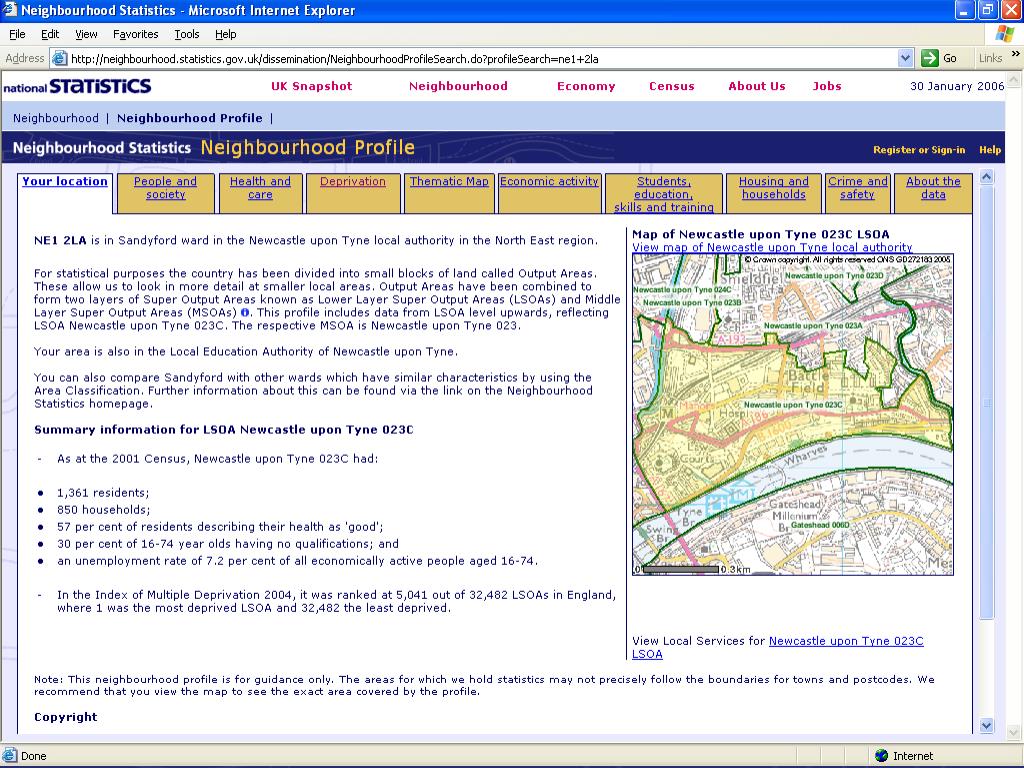Click the '30 per cent of 16-74 year olds' bullet
The width and height of the screenshot is (1024, 768).
point(227,544)
